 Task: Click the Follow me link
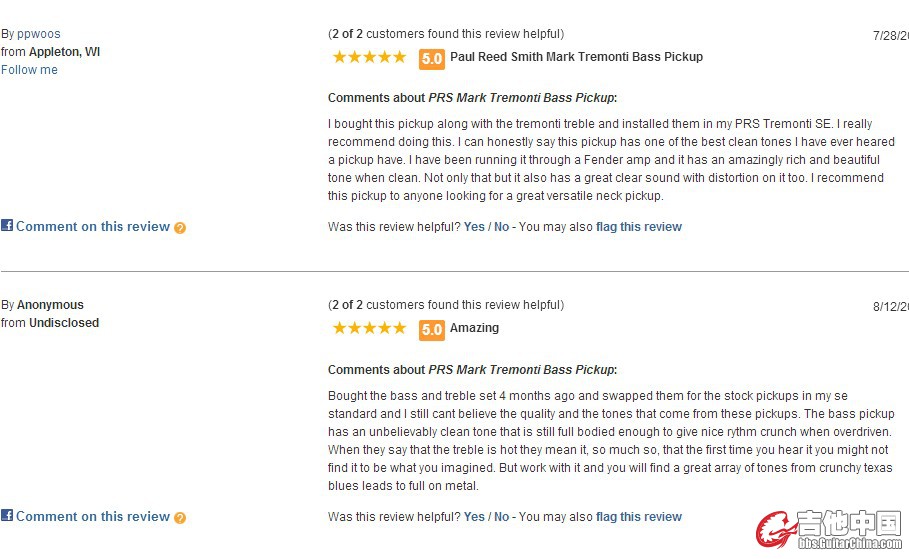tap(29, 70)
